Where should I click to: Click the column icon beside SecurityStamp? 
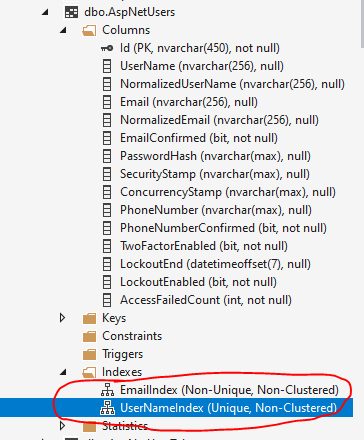(x=107, y=174)
